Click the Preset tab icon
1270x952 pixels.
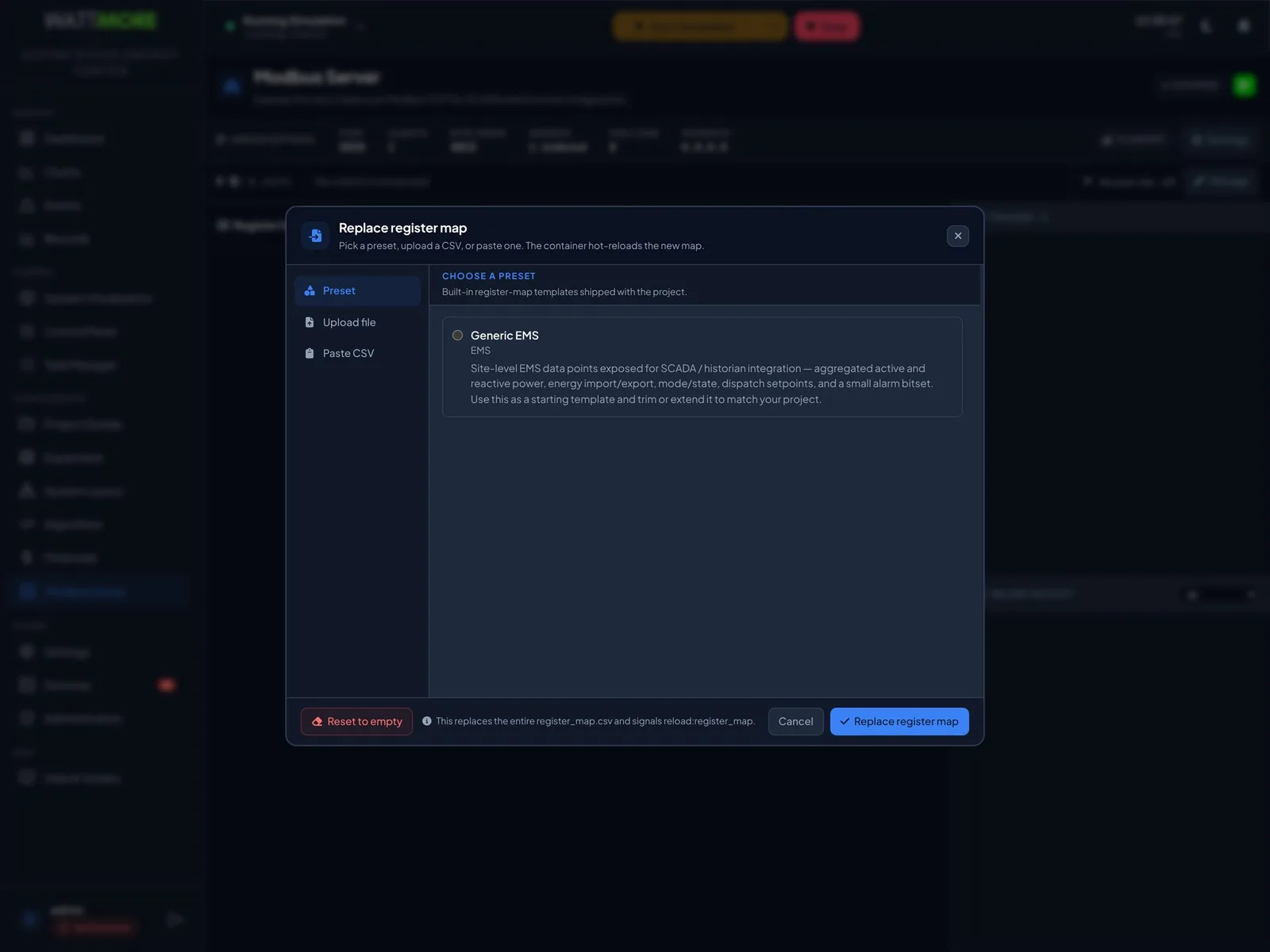pyautogui.click(x=310, y=291)
